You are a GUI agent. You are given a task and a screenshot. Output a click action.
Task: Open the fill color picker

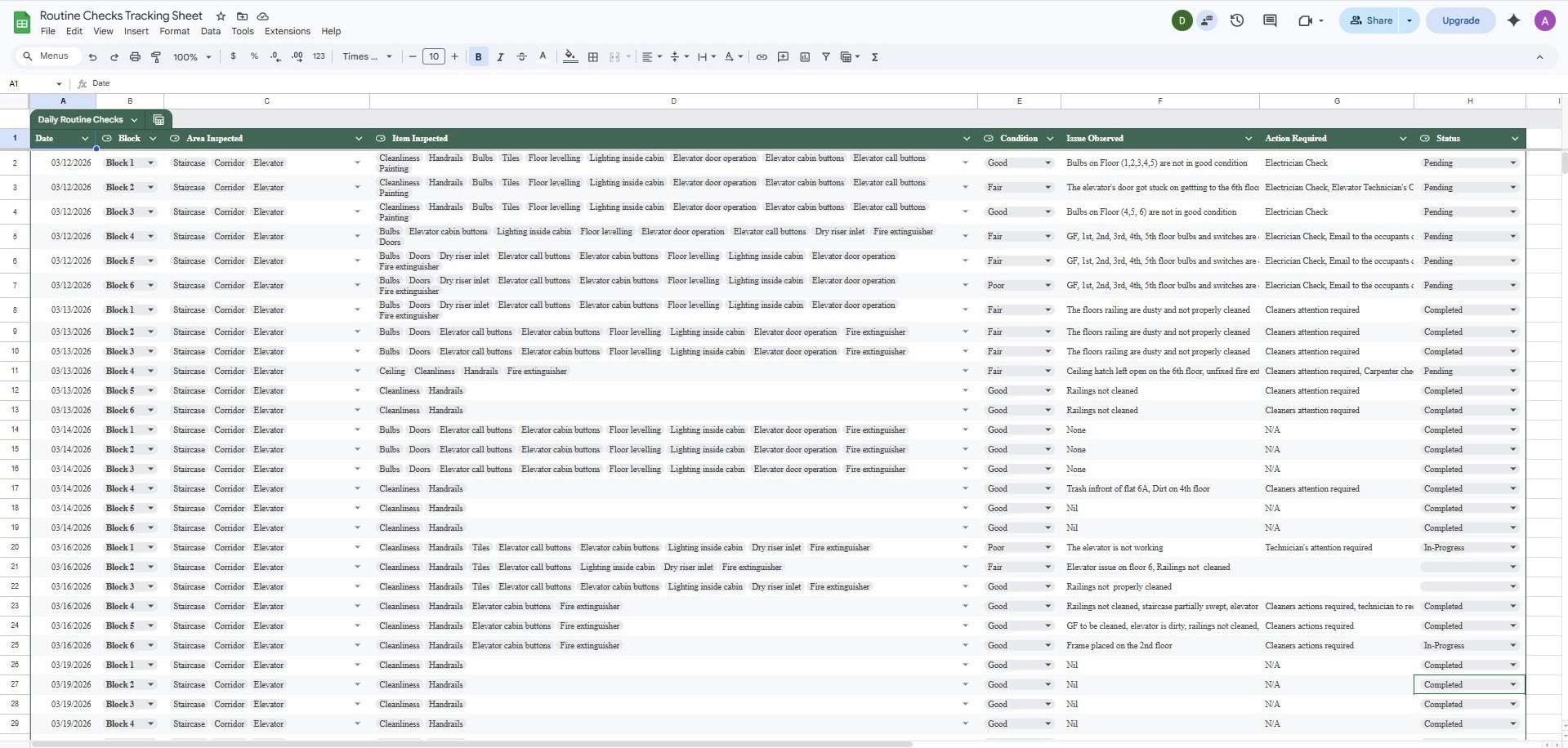(570, 57)
